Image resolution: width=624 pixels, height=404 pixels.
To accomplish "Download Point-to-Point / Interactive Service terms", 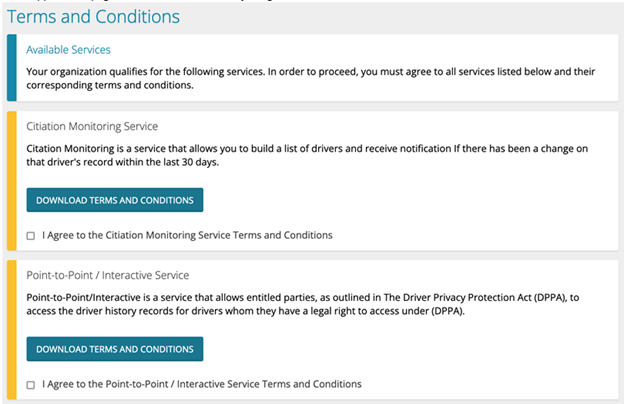I will click(x=114, y=349).
